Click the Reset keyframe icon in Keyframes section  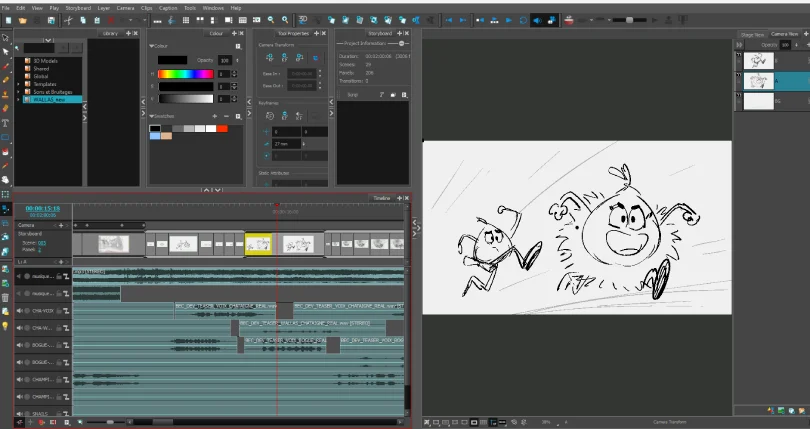270,116
